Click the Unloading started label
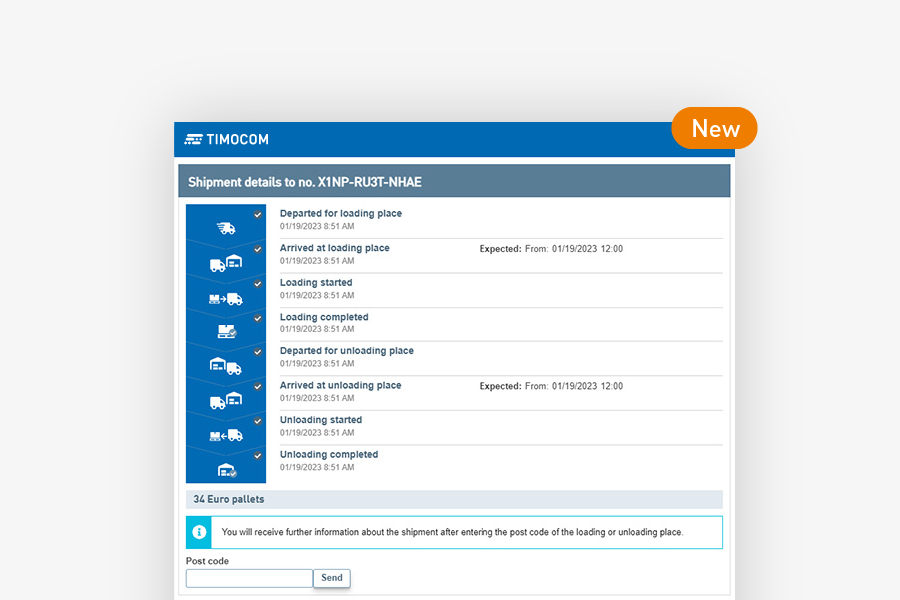 pos(321,420)
